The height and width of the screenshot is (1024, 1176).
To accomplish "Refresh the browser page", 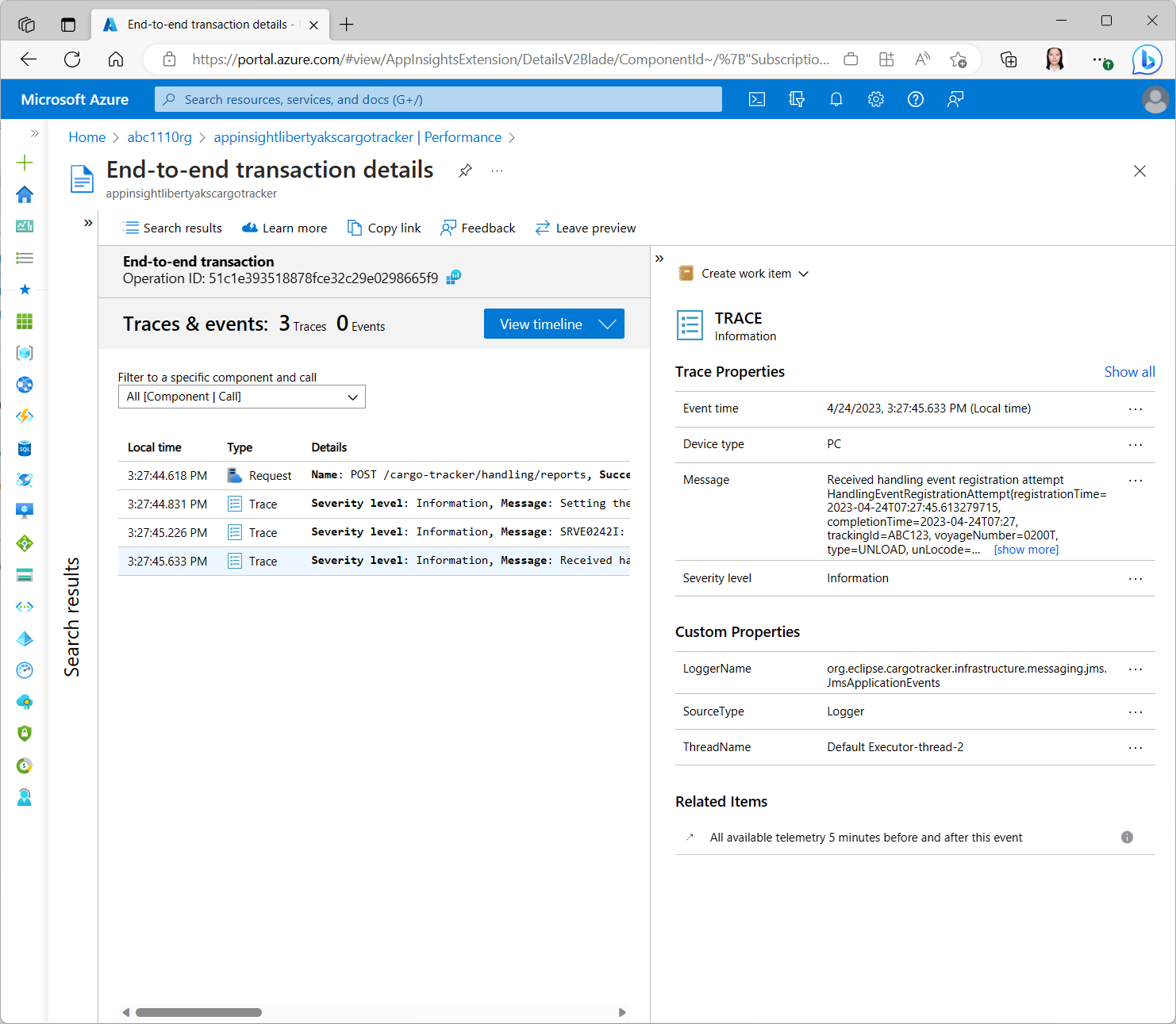I will [72, 59].
